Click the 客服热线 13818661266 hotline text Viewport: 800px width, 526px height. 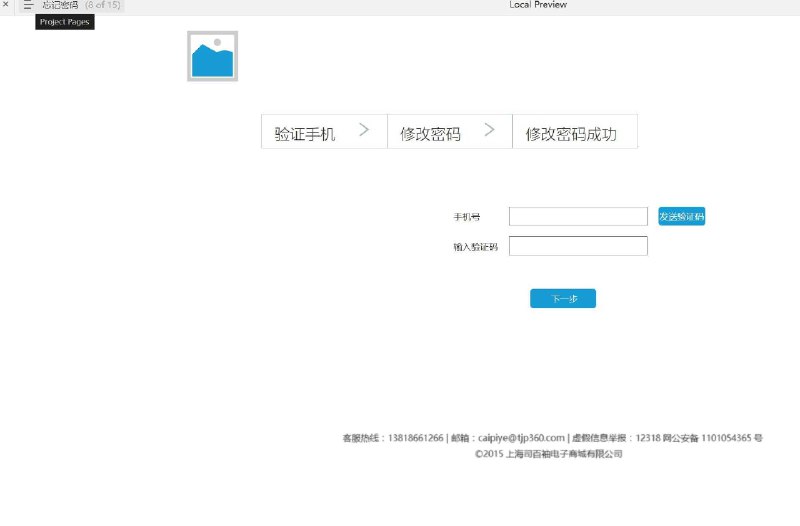[393, 438]
